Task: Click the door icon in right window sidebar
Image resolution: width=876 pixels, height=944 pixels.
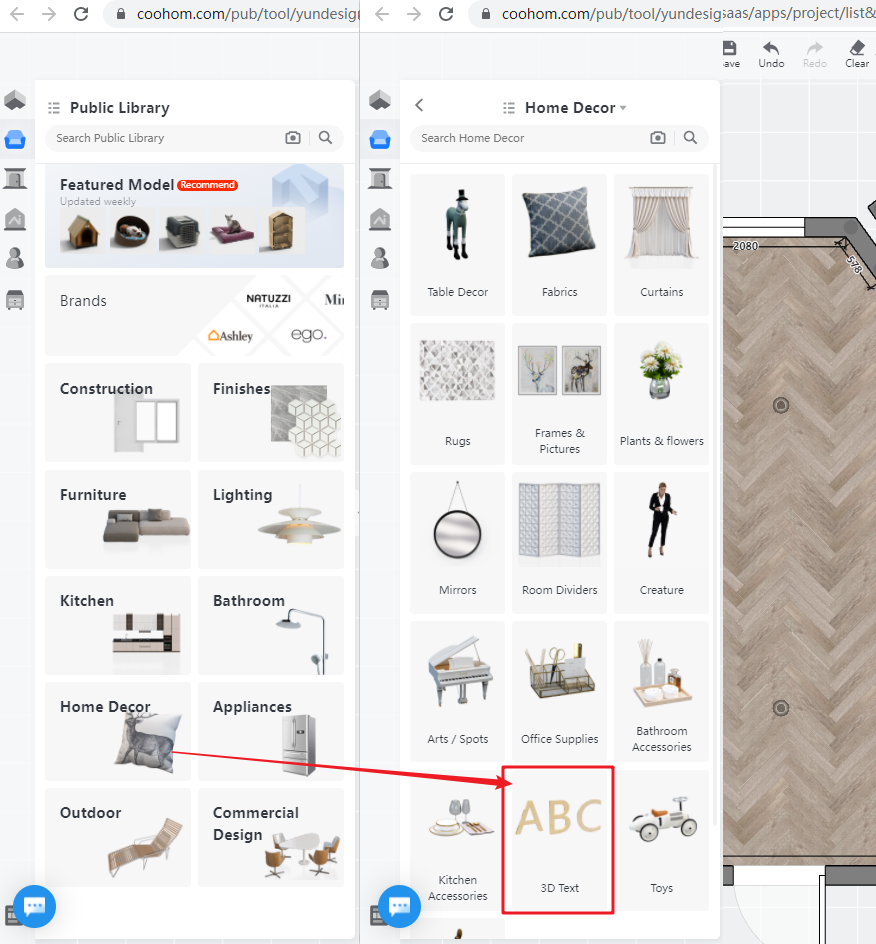Action: (380, 179)
